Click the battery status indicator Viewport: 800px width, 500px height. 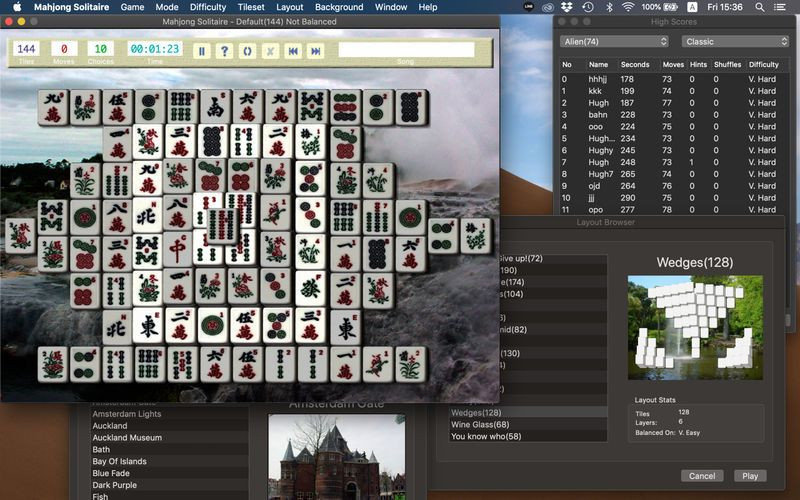(660, 7)
